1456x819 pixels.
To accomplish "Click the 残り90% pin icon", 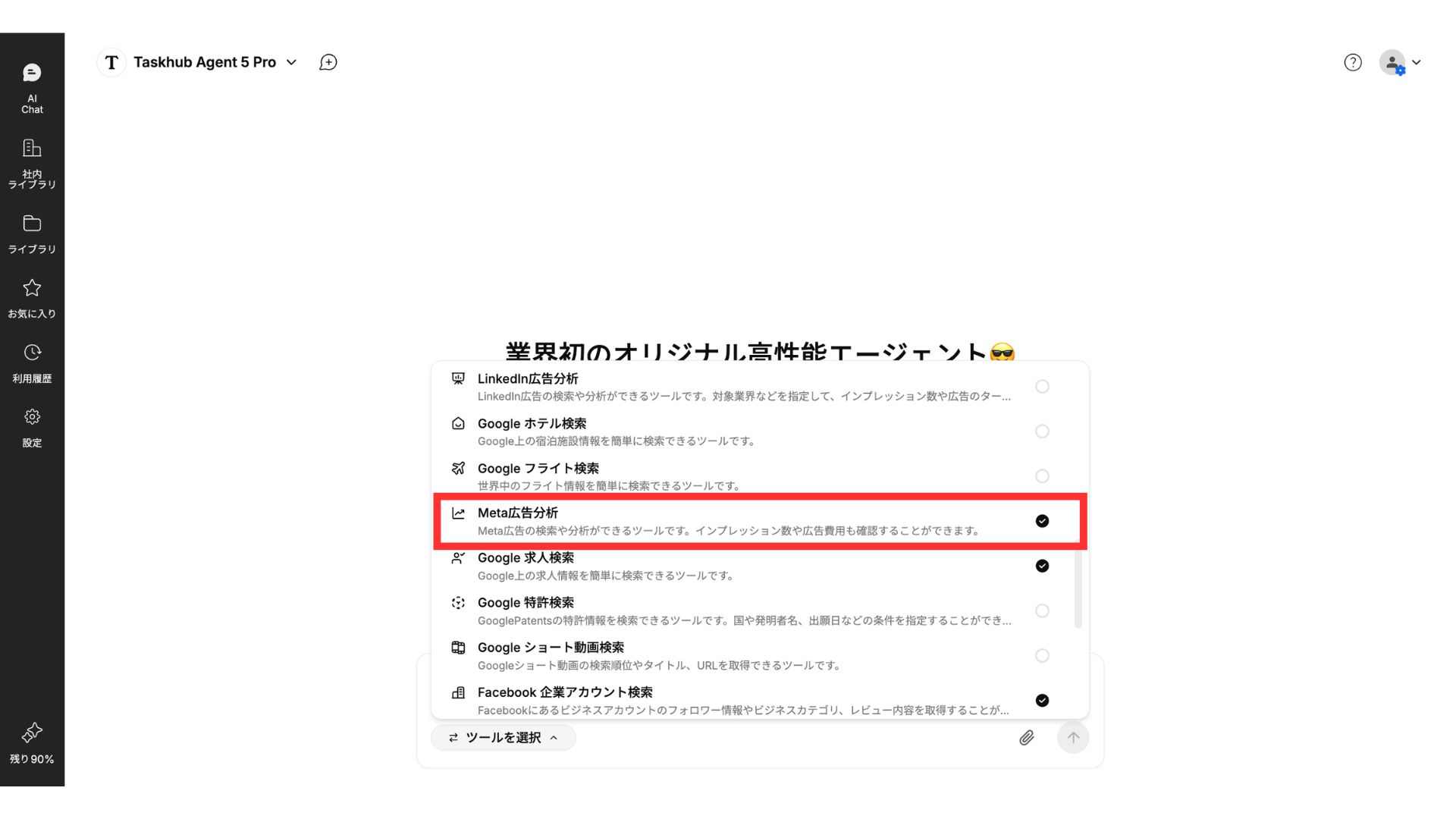I will (x=32, y=733).
